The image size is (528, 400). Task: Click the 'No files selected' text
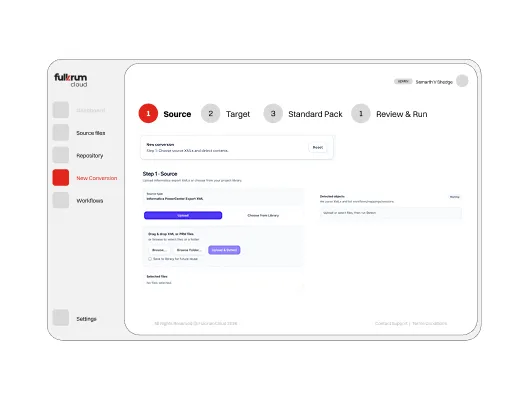[159, 283]
